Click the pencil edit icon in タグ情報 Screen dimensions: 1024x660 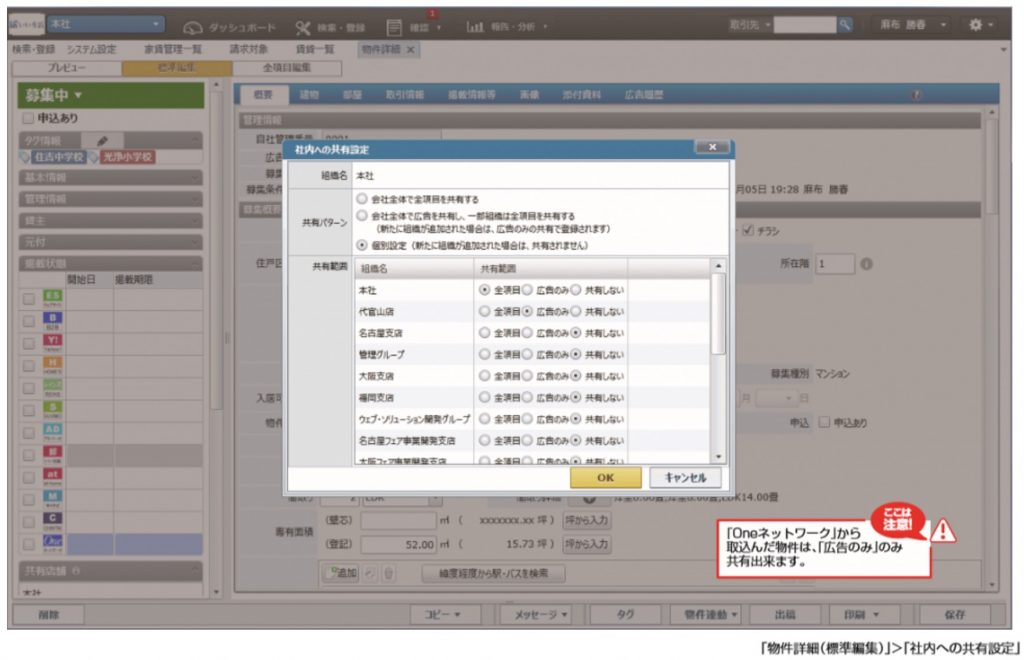pyautogui.click(x=103, y=140)
